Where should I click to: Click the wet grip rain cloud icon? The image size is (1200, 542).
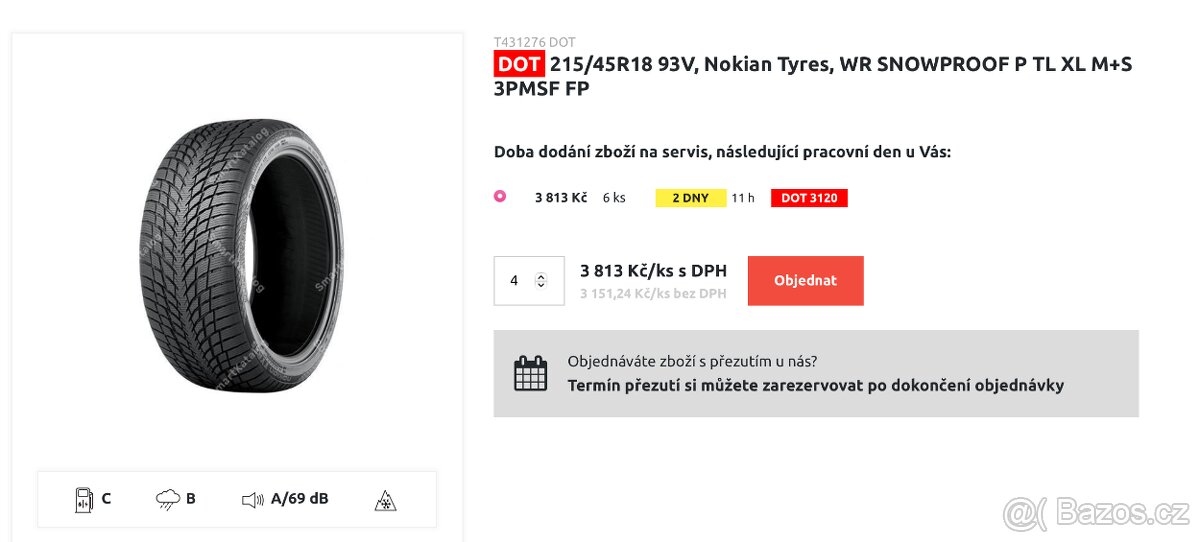click(168, 499)
